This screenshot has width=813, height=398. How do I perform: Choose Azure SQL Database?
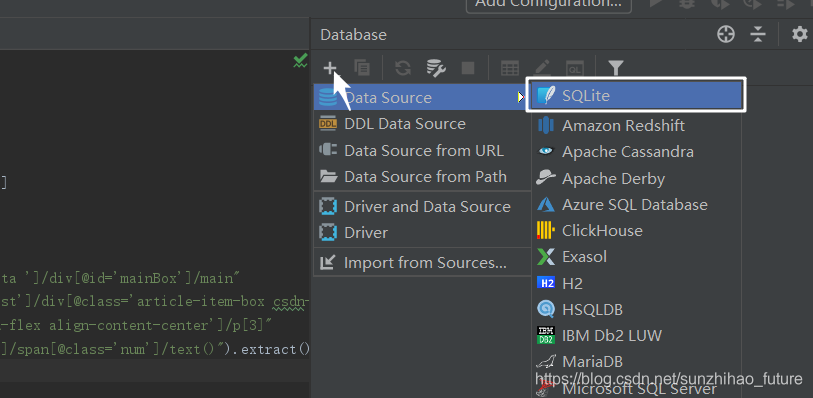(636, 205)
